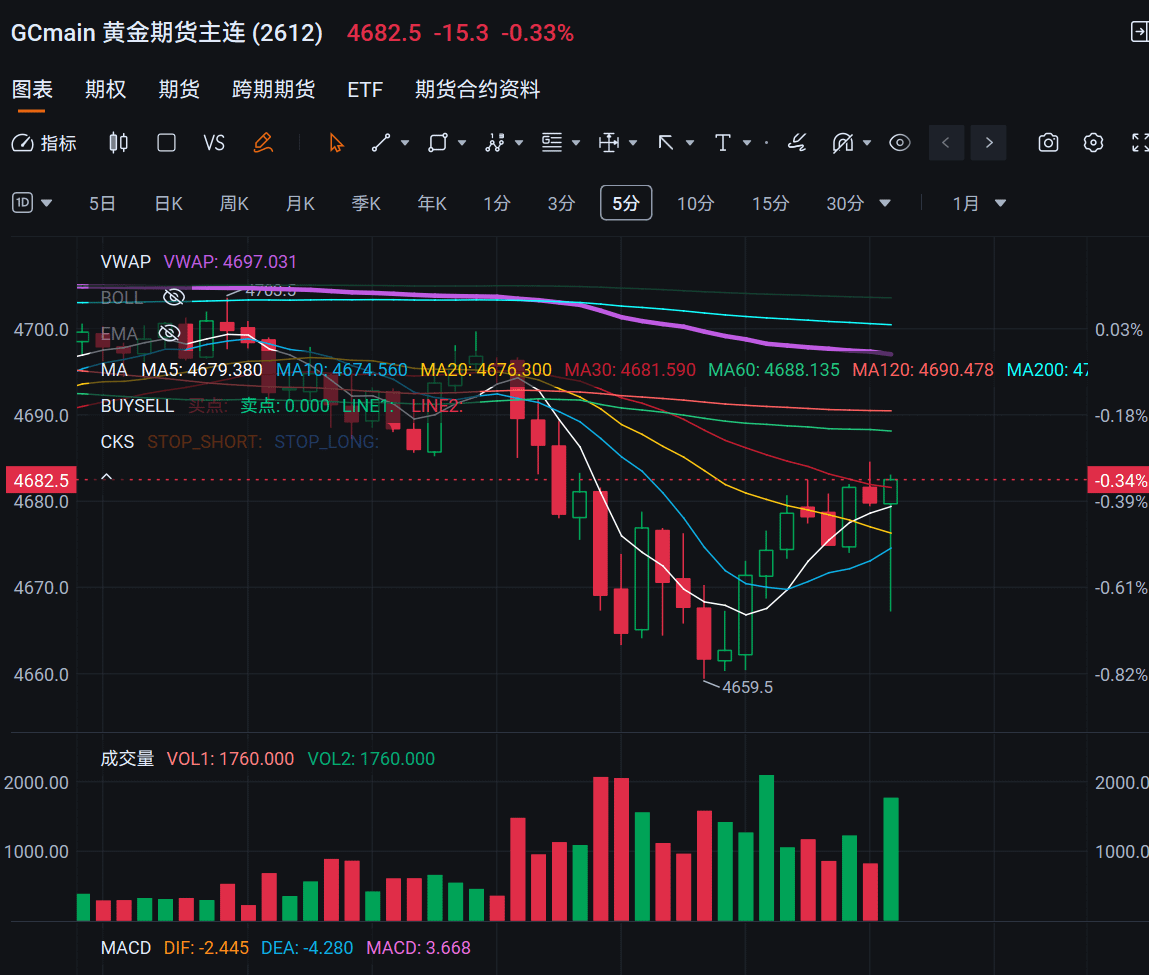Select the 年K period
Viewport: 1149px width, 975px height.
[x=432, y=204]
